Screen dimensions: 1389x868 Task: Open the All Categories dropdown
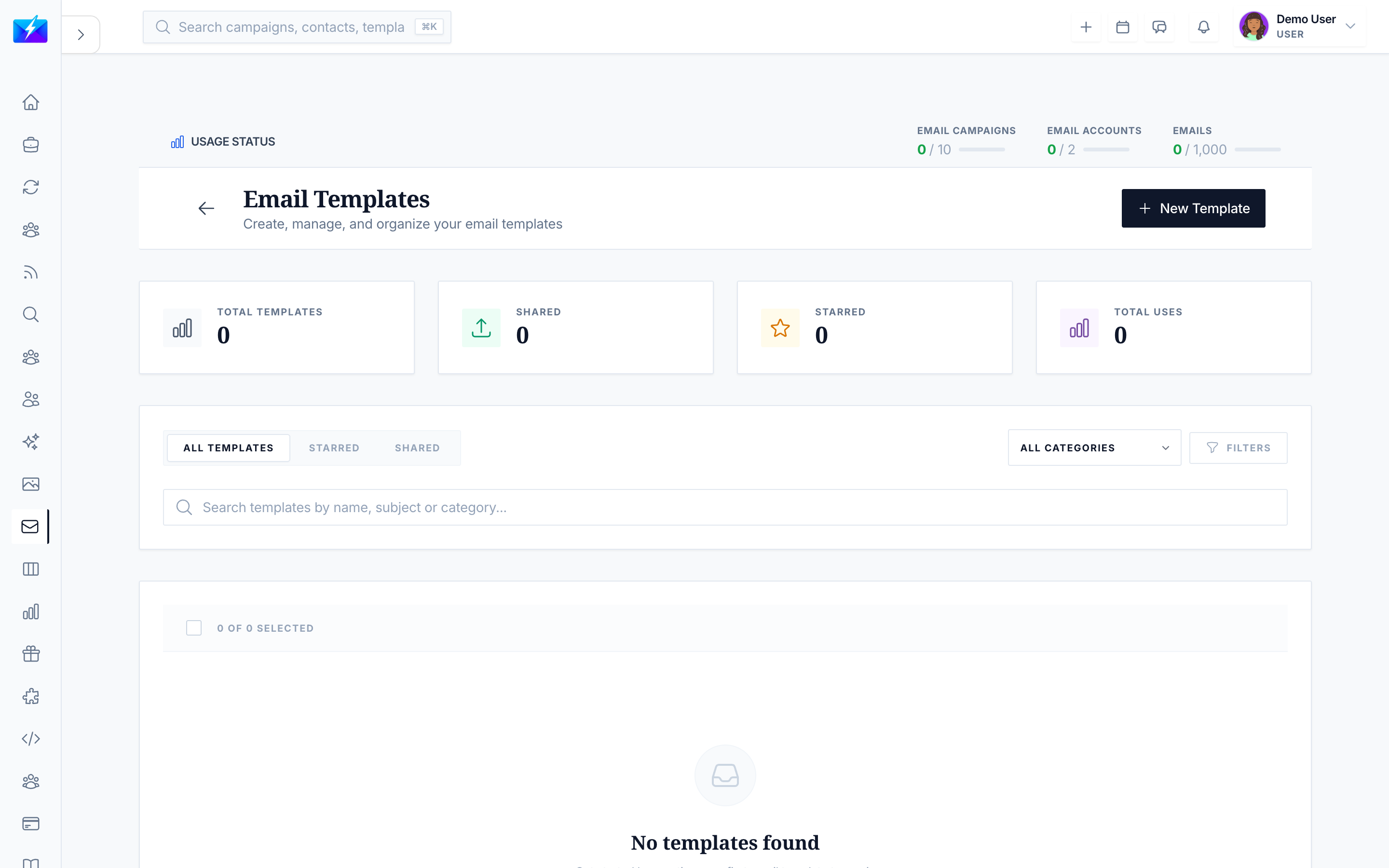coord(1094,448)
